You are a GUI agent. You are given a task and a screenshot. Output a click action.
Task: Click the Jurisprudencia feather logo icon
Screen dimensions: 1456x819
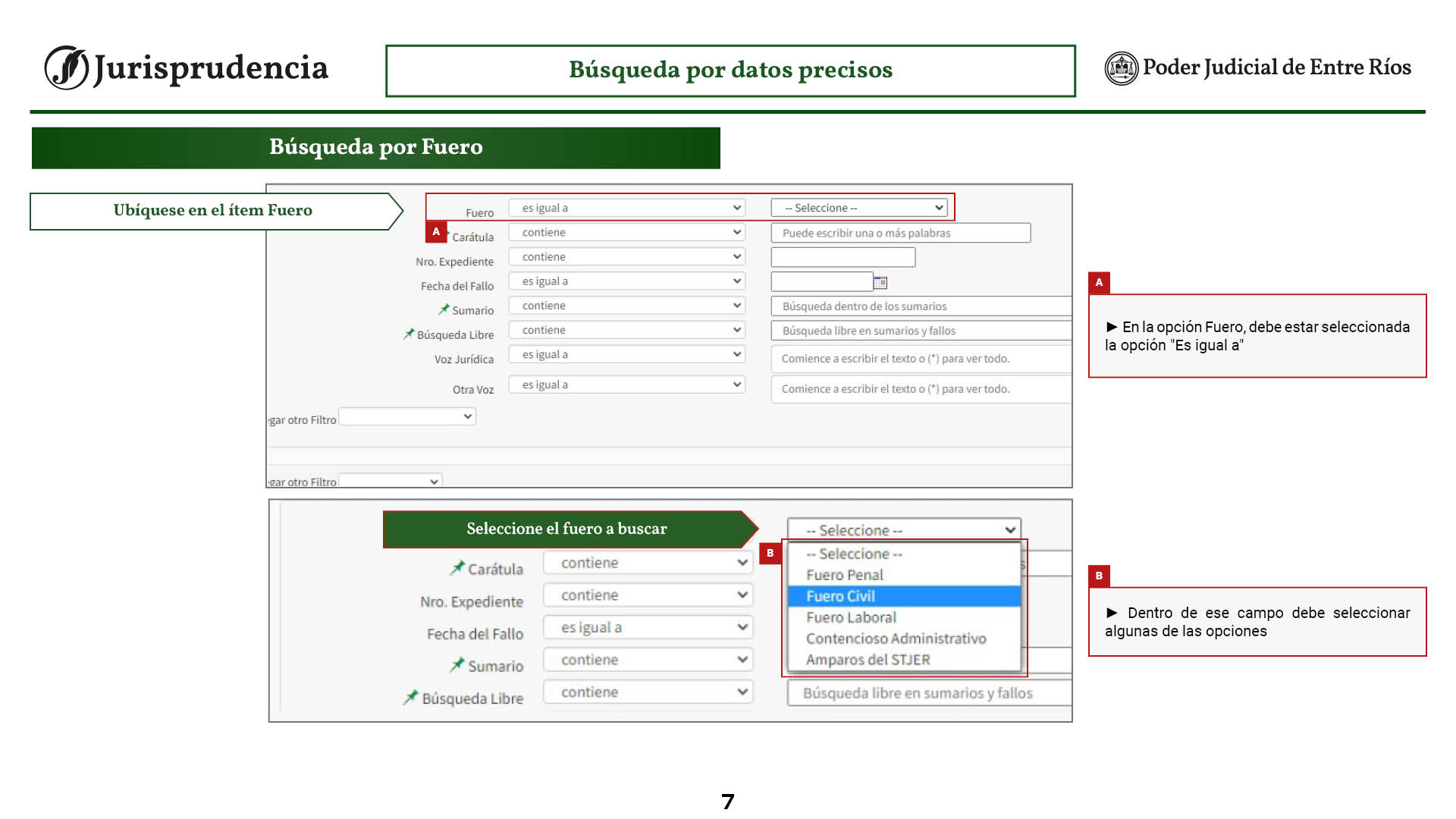click(x=67, y=67)
